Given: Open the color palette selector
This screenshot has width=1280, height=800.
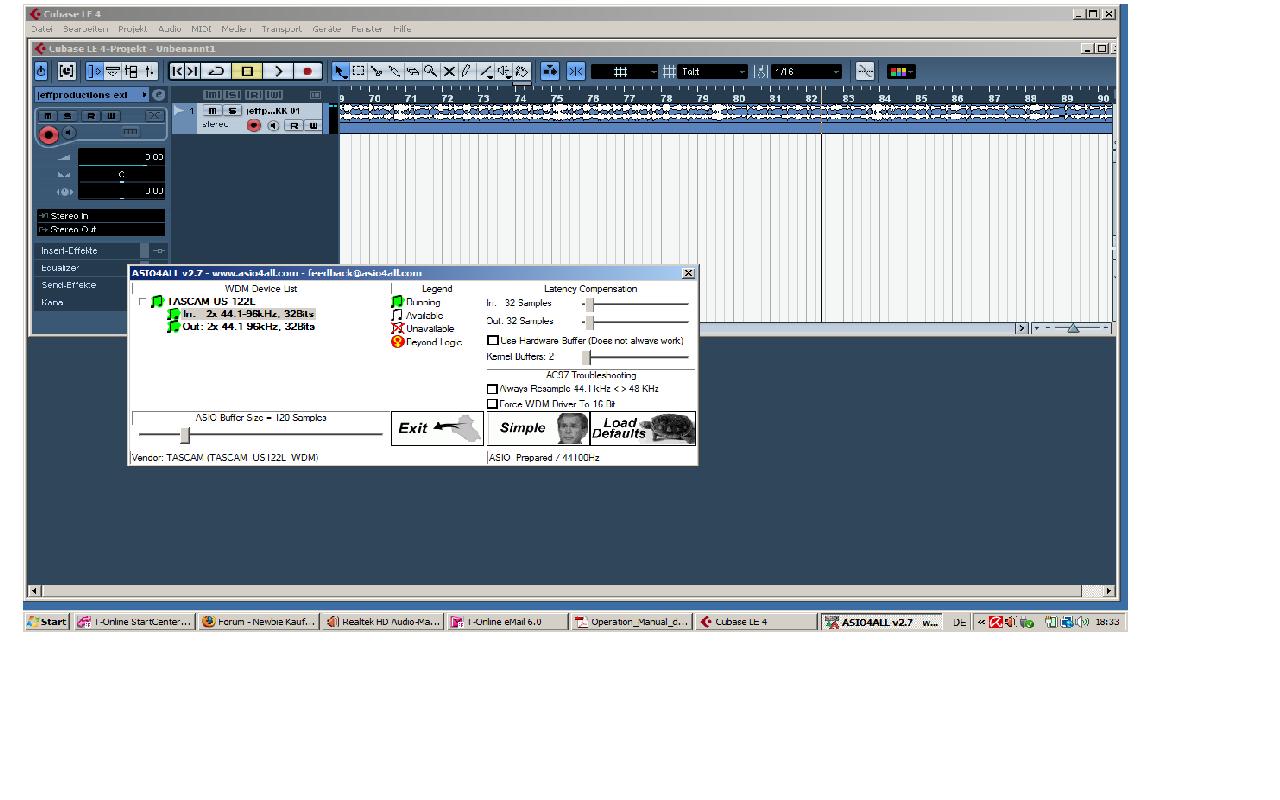Looking at the screenshot, I should 901,71.
